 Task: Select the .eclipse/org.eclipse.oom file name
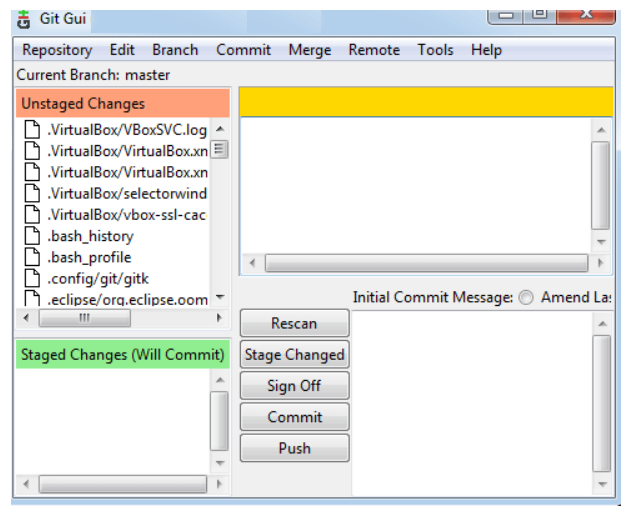click(127, 300)
